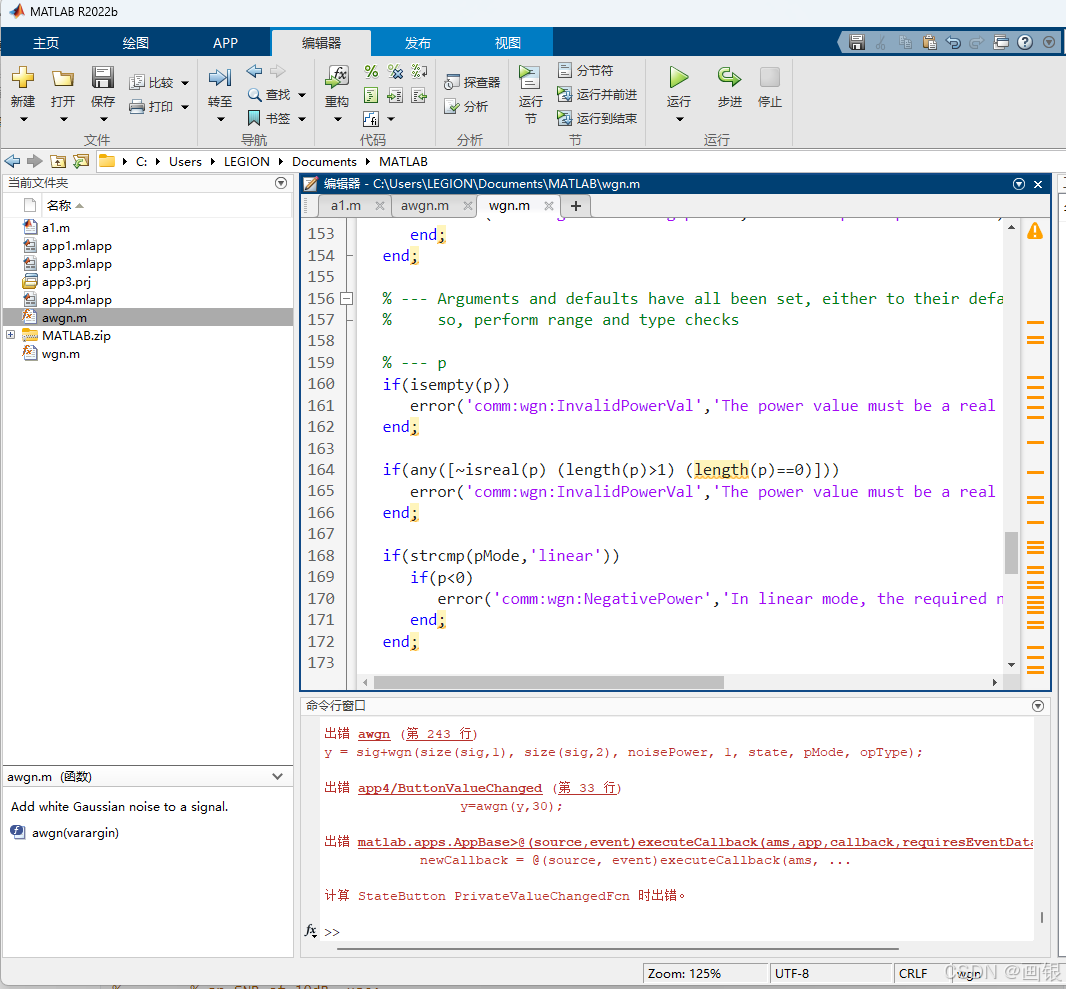Image resolution: width=1066 pixels, height=989 pixels.
Task: Click the Print (打印) button
Action: pyautogui.click(x=153, y=107)
